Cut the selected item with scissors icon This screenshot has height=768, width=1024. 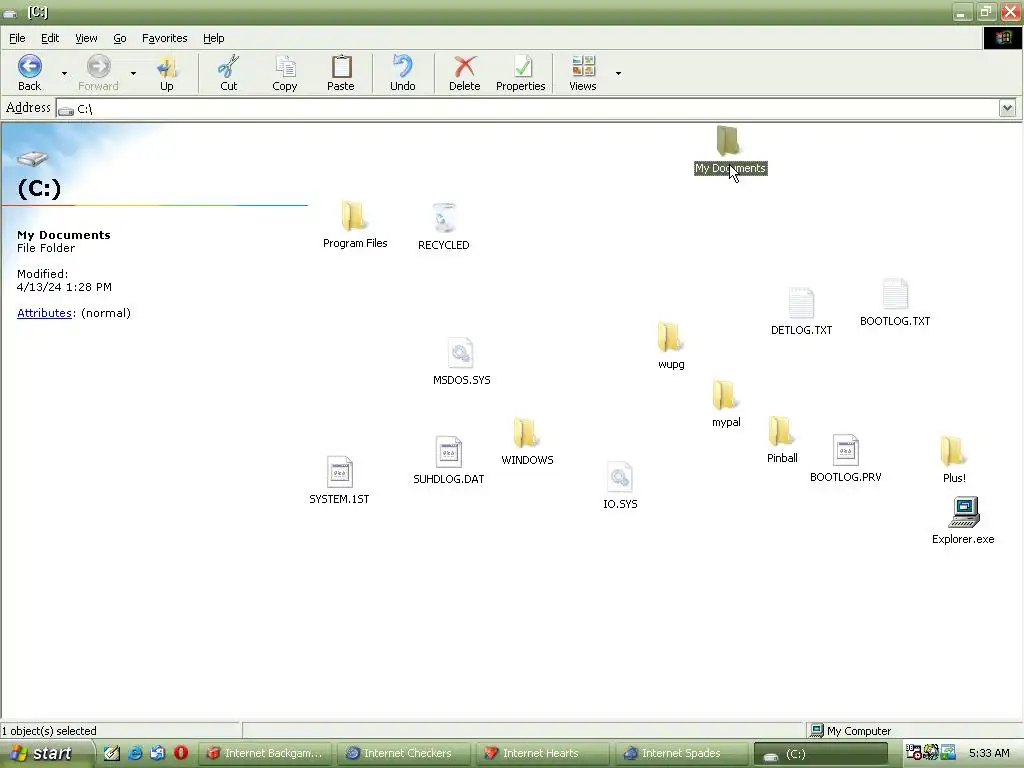click(229, 72)
